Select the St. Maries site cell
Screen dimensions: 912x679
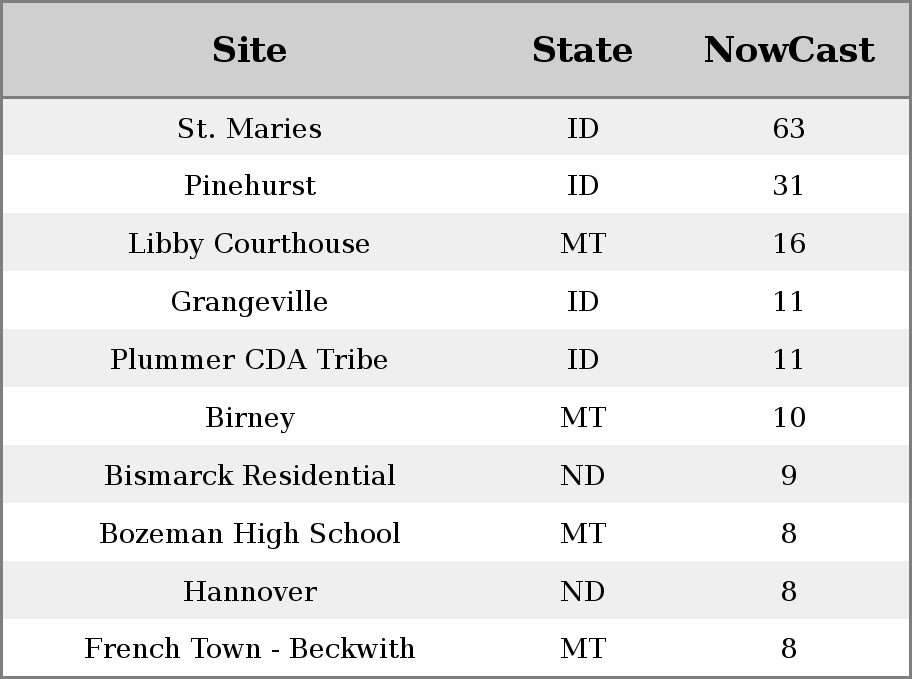(250, 128)
